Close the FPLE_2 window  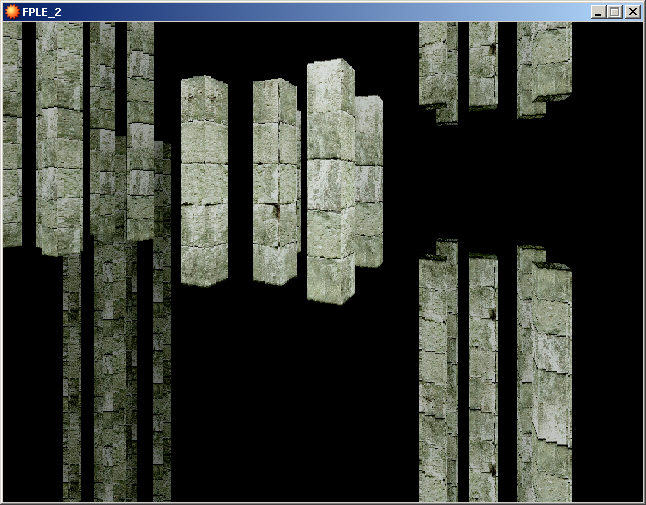click(x=633, y=12)
